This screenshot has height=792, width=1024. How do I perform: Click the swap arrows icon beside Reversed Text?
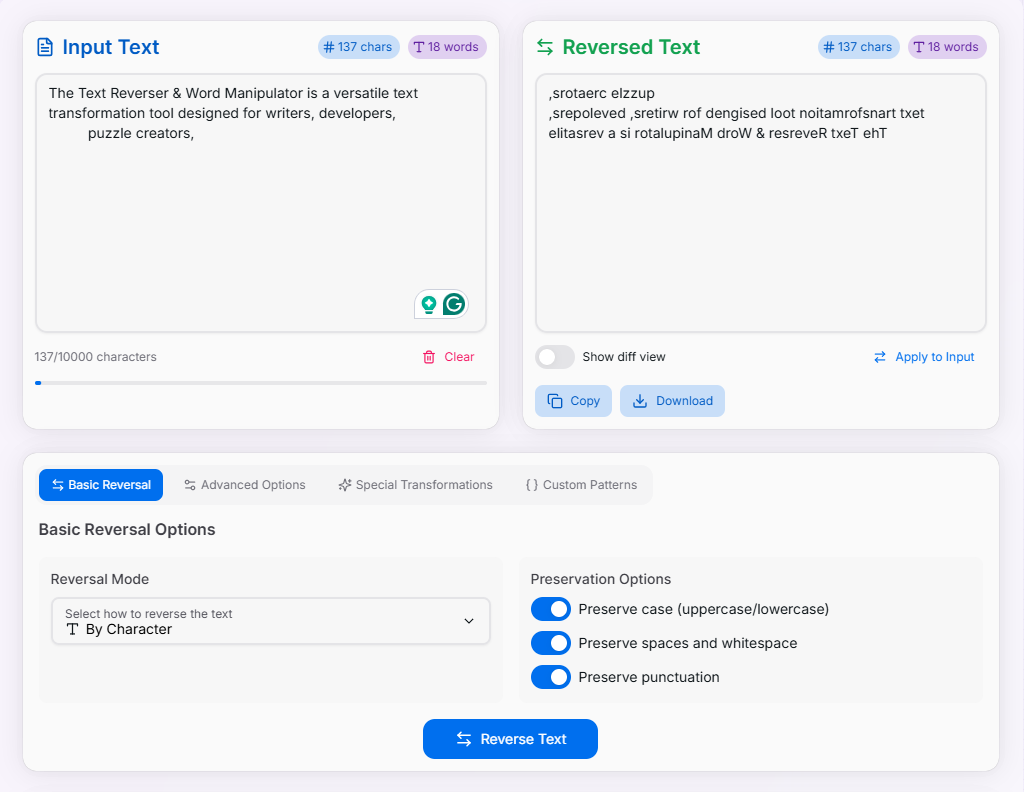click(x=545, y=46)
